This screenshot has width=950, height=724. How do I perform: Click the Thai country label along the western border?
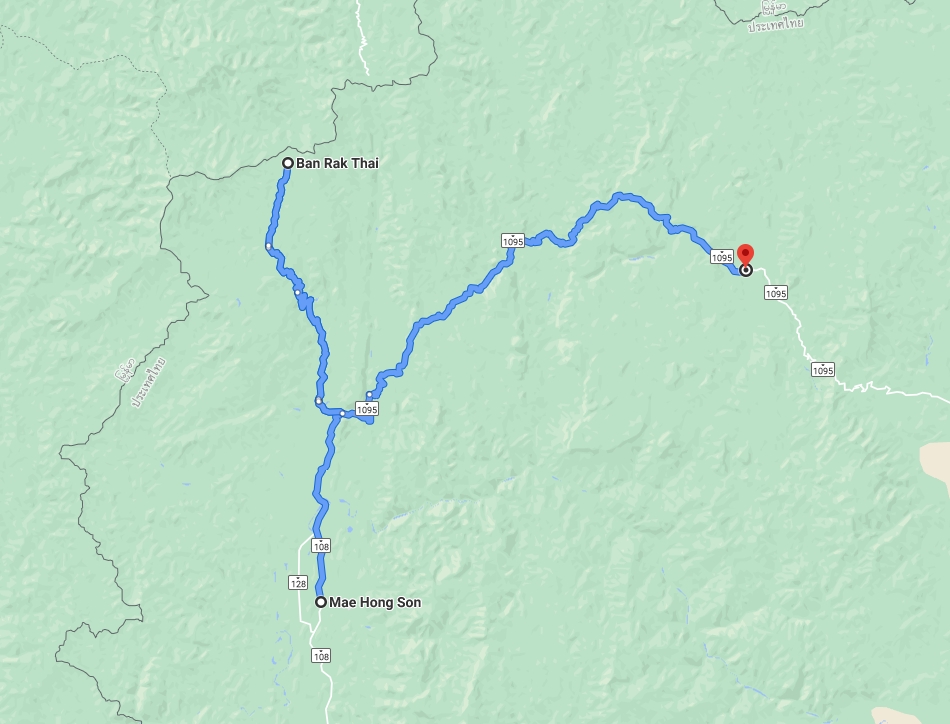coord(149,383)
